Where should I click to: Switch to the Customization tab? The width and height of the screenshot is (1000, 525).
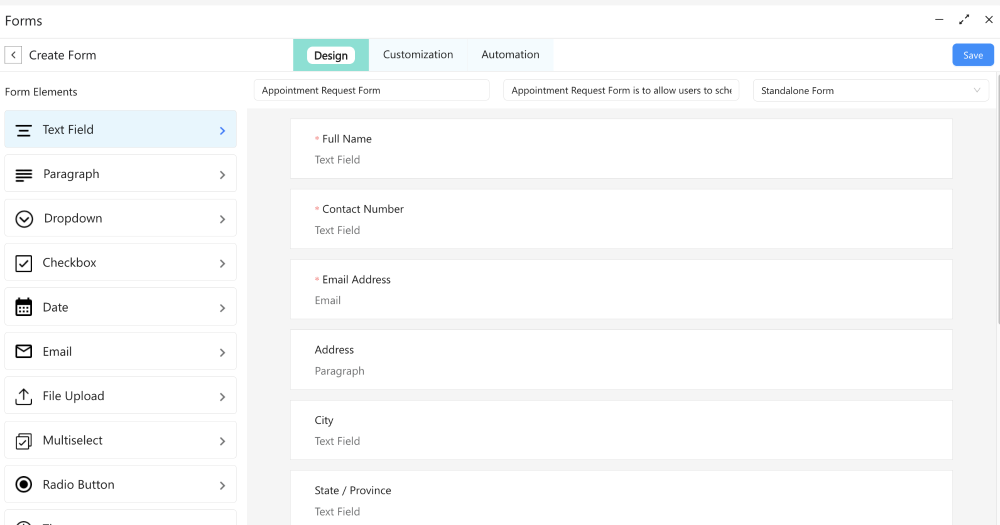(x=418, y=55)
